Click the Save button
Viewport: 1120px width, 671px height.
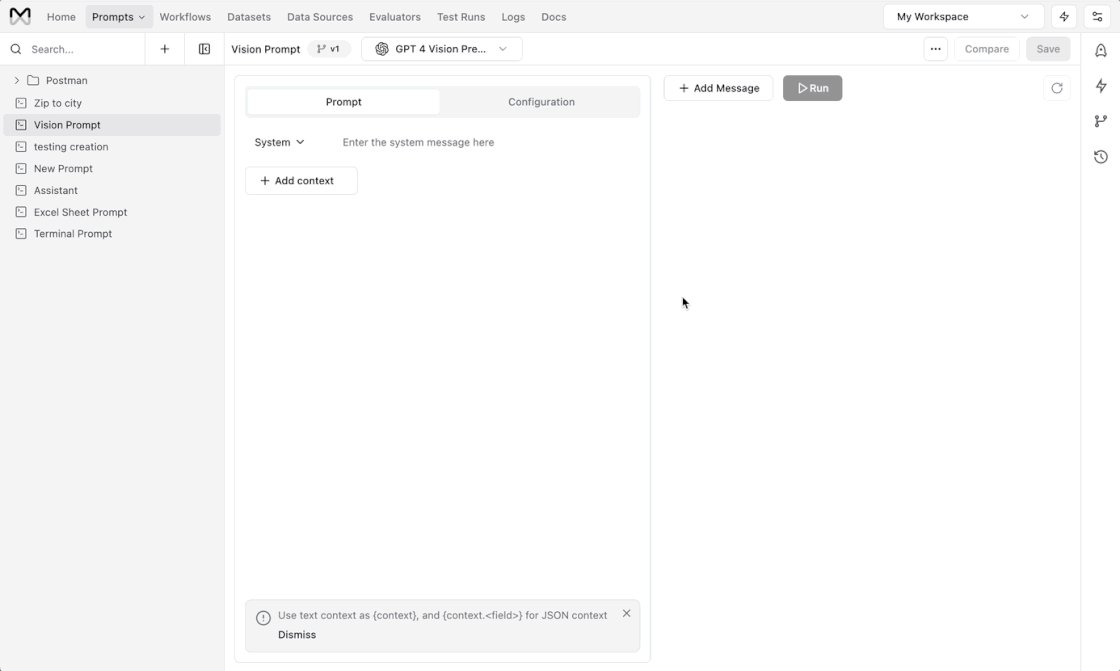pos(1048,49)
